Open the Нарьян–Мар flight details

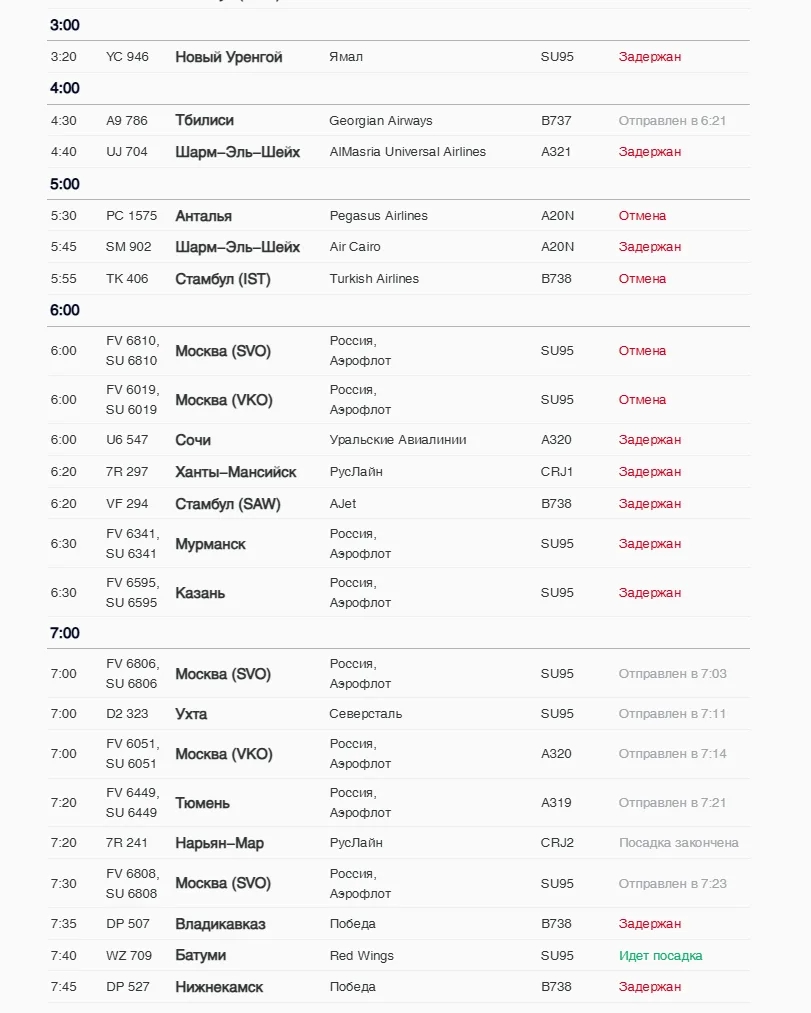click(x=219, y=843)
